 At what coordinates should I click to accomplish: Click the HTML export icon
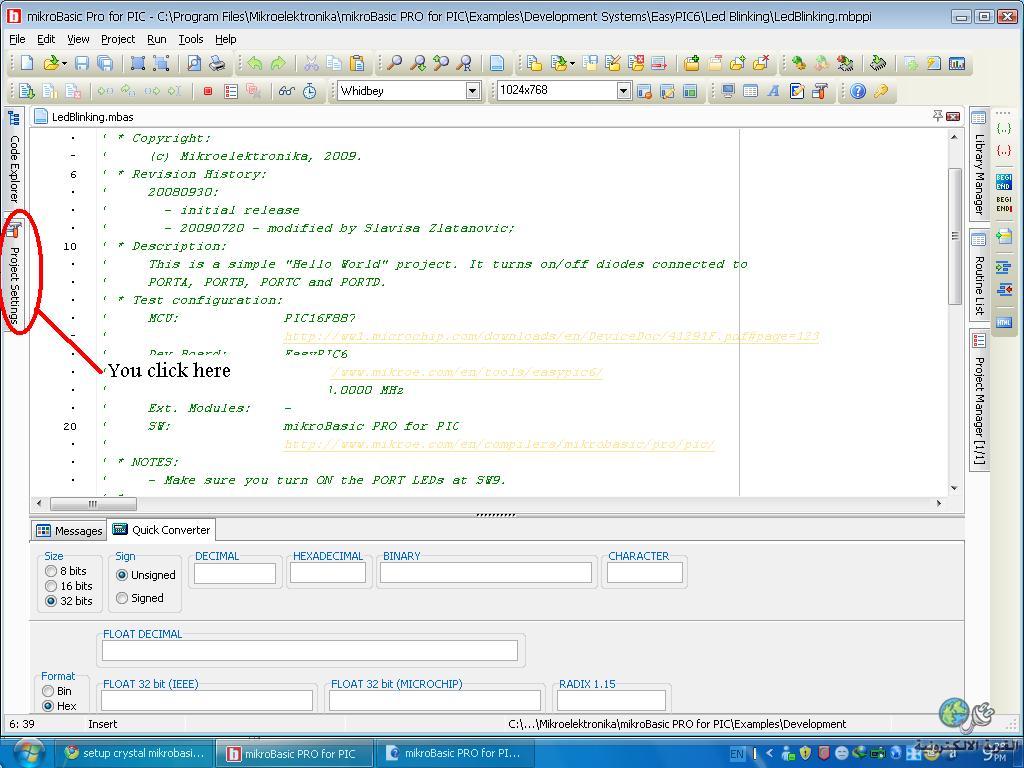coord(1004,322)
